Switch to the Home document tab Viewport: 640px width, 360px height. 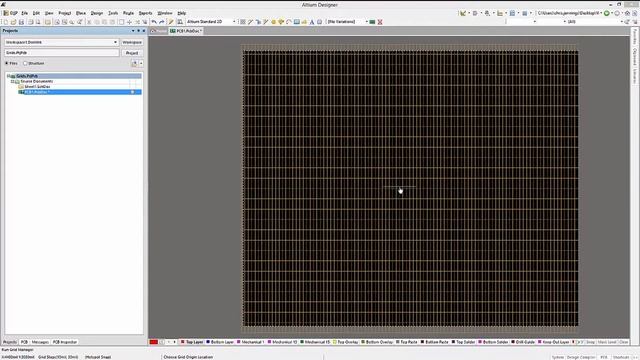pos(159,31)
